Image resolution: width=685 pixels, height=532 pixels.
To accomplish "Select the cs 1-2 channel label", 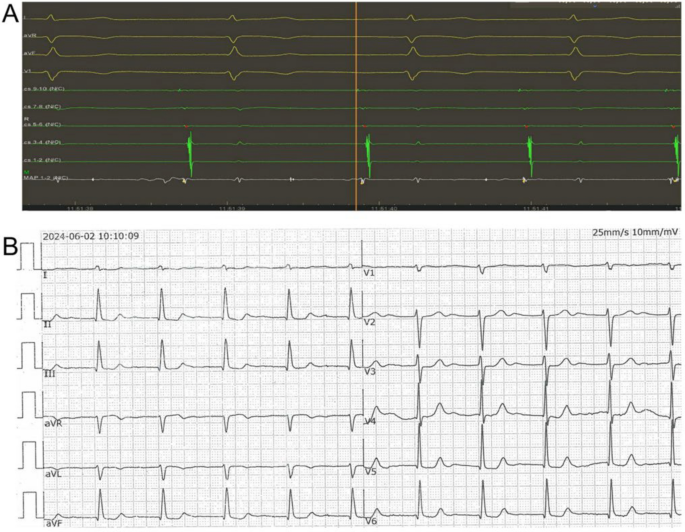I will pyautogui.click(x=42, y=160).
